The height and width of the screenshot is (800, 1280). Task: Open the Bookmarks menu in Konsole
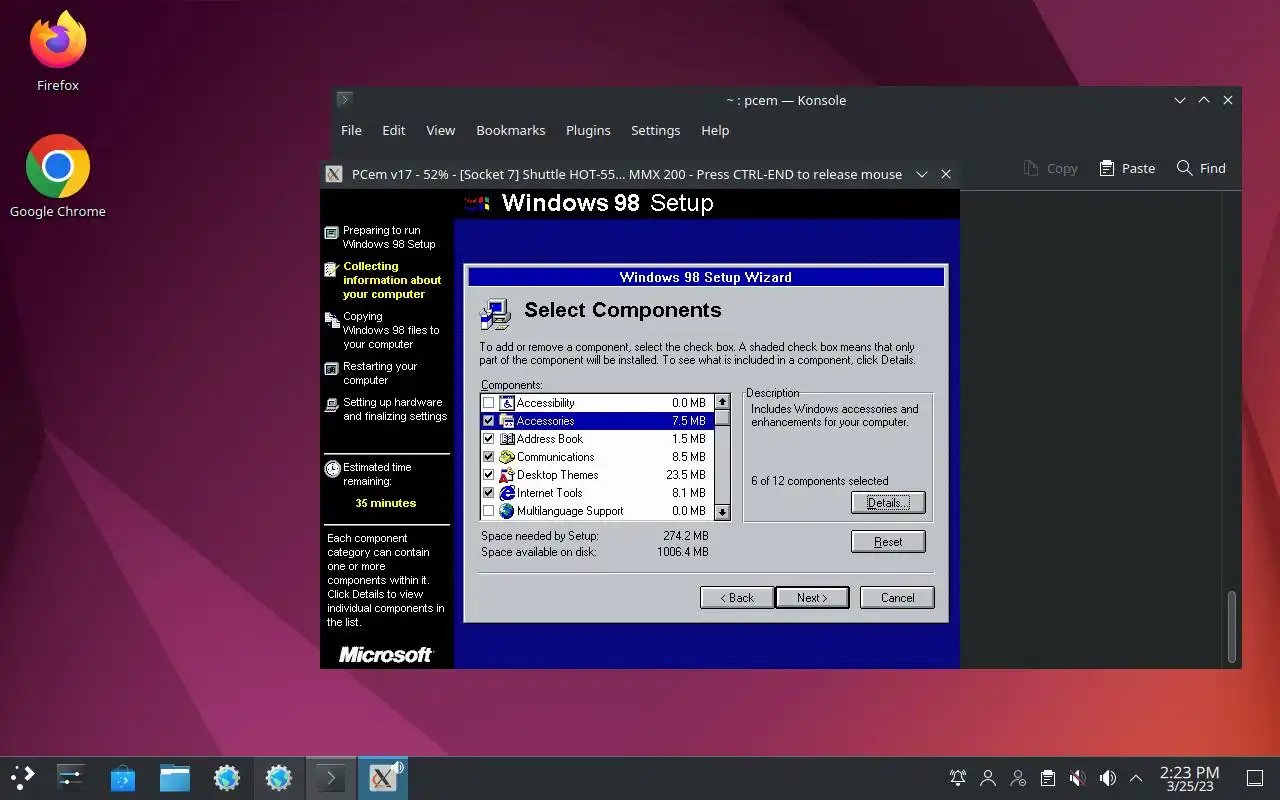click(x=511, y=130)
